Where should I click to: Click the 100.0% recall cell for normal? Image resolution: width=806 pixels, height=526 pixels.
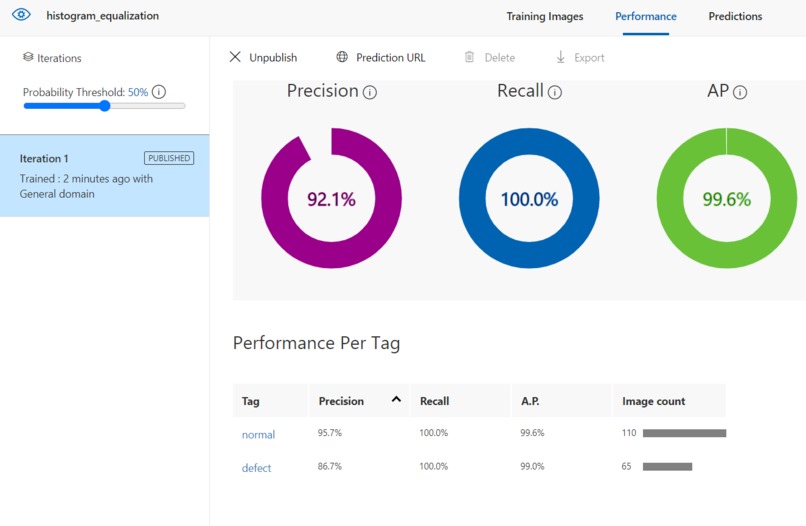(x=433, y=433)
